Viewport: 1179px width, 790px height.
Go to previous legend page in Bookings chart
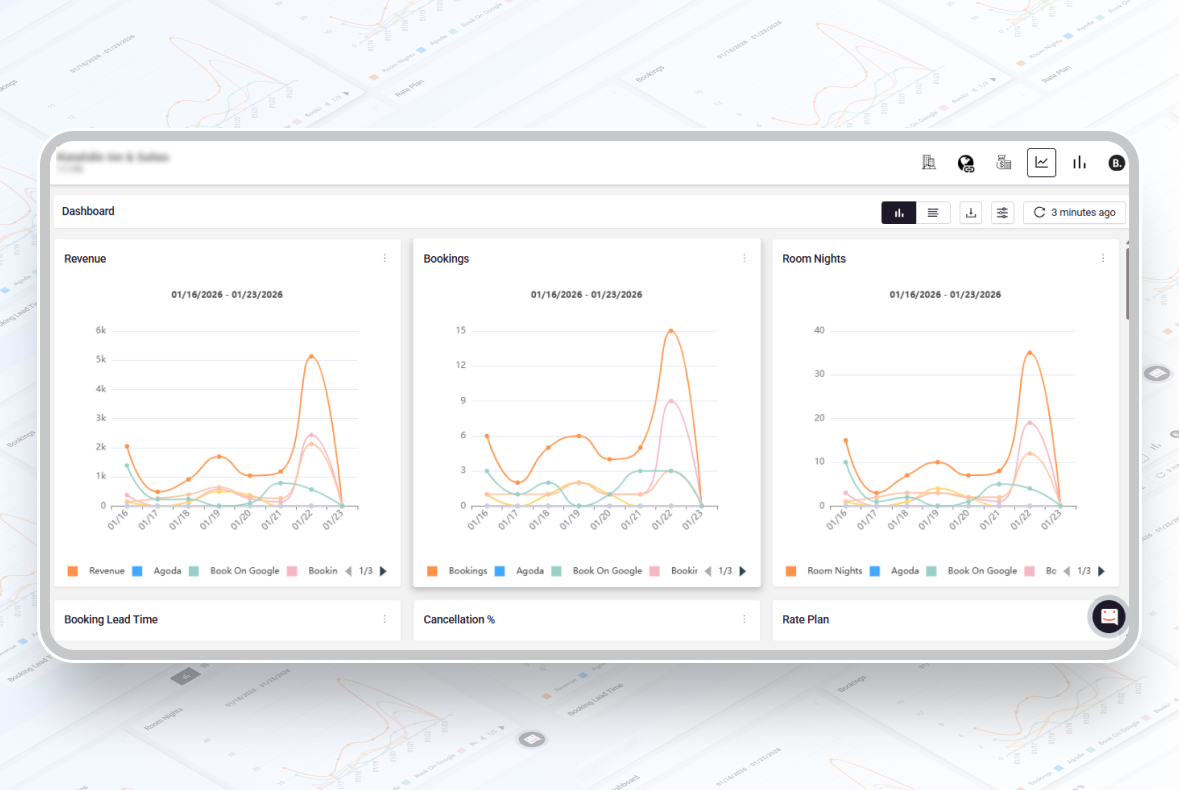coord(708,571)
